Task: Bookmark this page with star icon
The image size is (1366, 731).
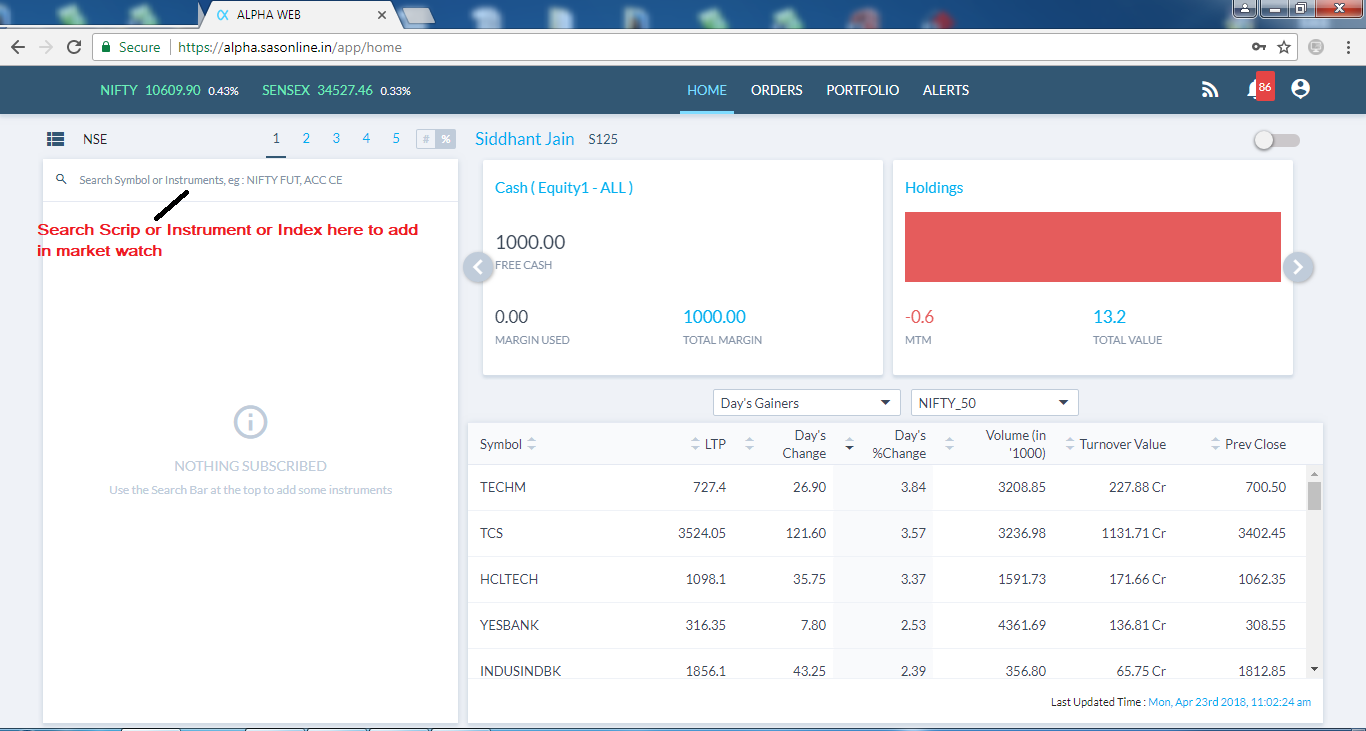Action: click(x=1284, y=47)
